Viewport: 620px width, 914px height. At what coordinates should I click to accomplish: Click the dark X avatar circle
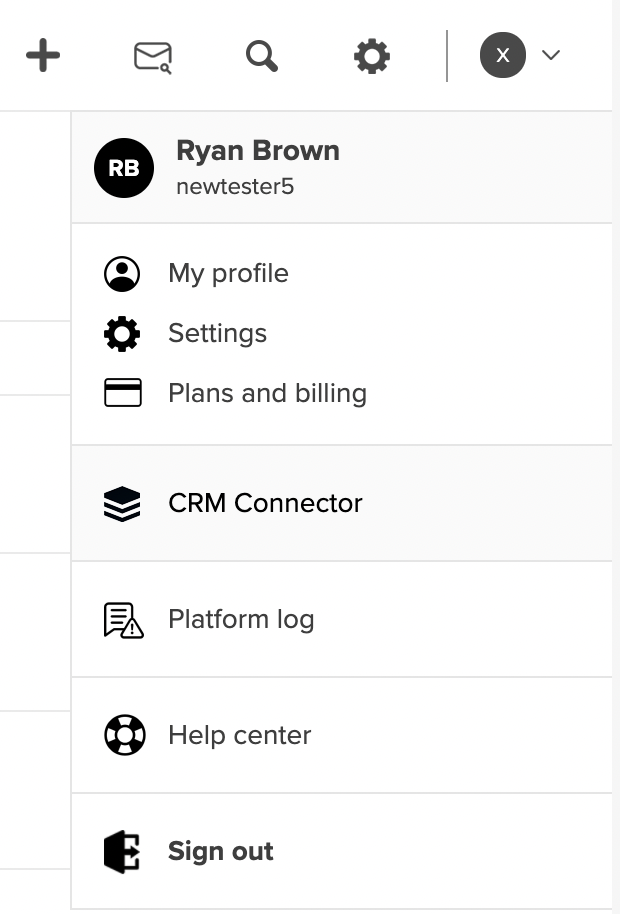tap(503, 55)
